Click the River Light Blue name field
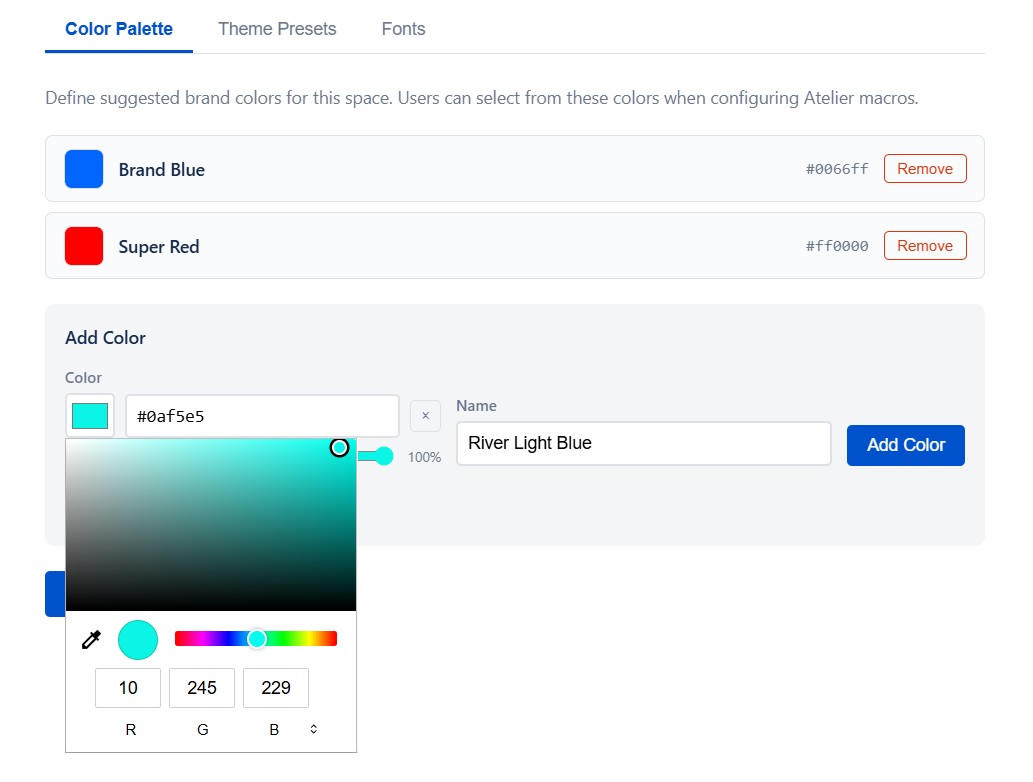This screenshot has height=782, width=1033. [x=643, y=443]
